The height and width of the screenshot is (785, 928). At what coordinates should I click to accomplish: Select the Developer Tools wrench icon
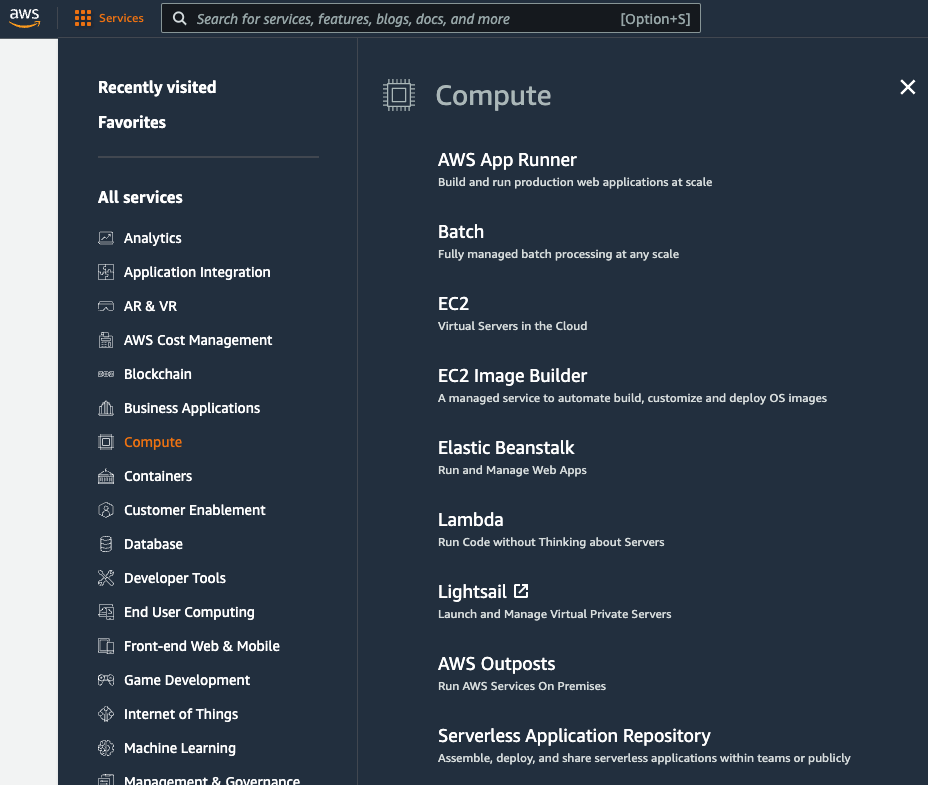tap(106, 578)
